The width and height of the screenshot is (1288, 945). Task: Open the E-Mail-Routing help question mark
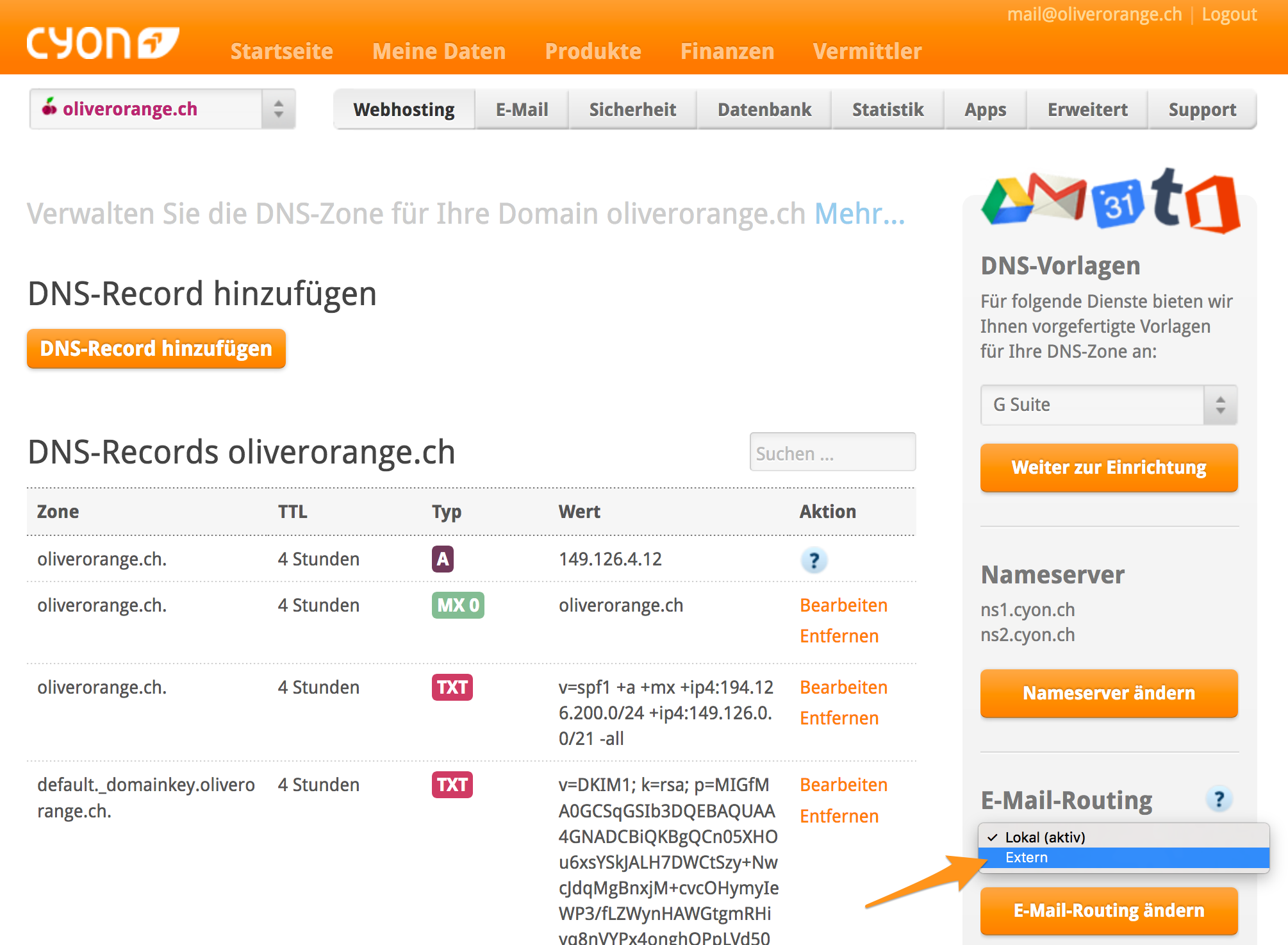click(1219, 799)
